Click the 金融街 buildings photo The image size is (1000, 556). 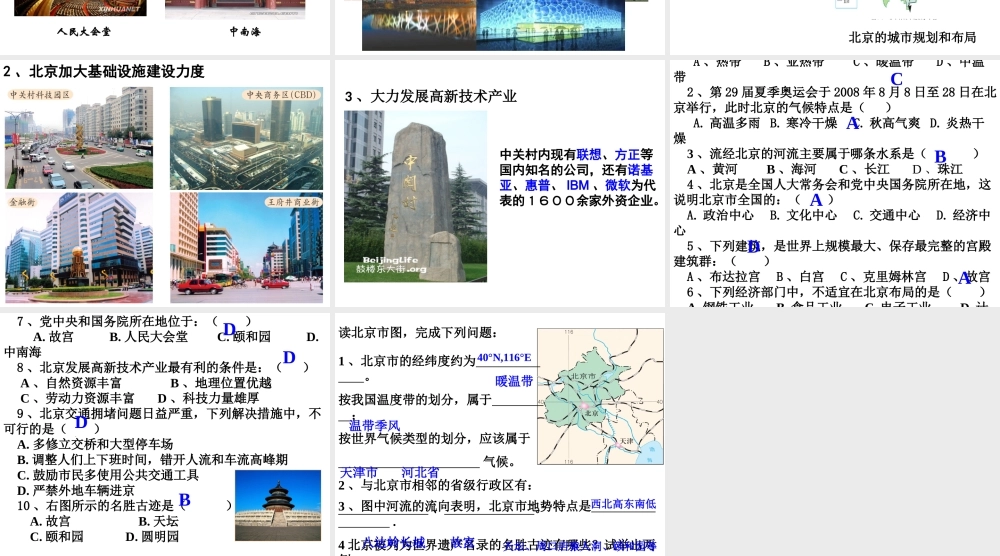coord(79,248)
